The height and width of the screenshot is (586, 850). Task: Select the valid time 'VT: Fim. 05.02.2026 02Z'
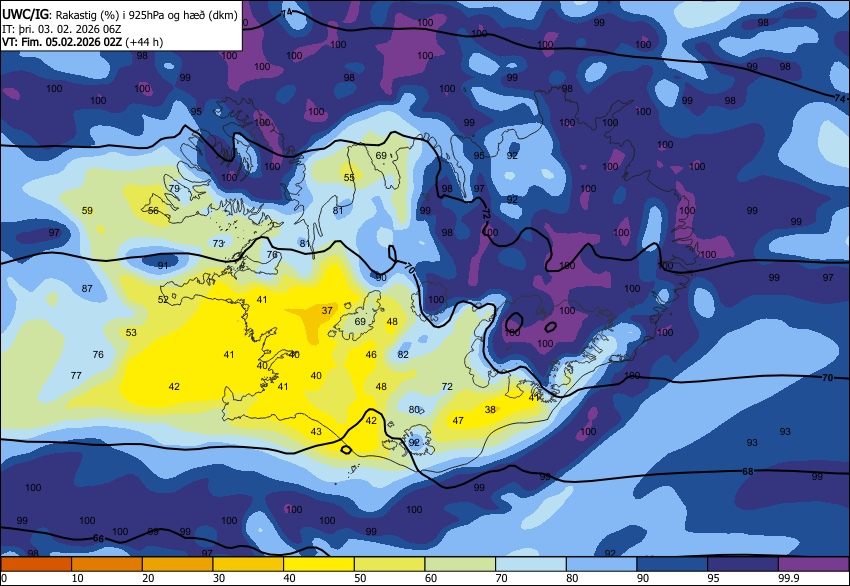62,42
